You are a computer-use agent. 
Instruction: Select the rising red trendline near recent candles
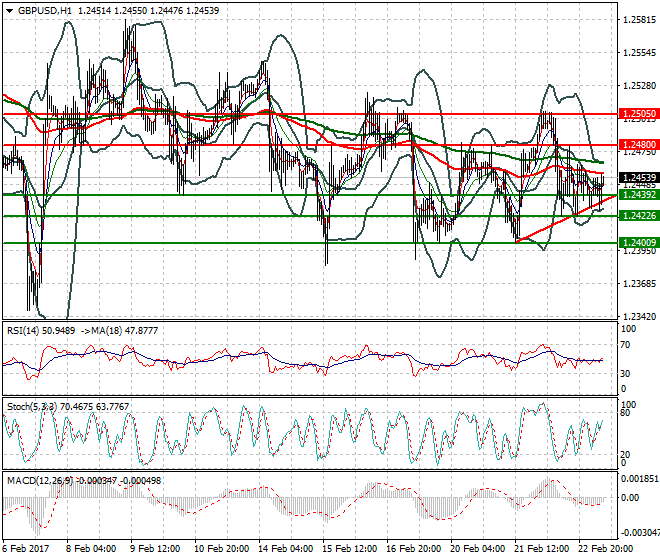[560, 222]
